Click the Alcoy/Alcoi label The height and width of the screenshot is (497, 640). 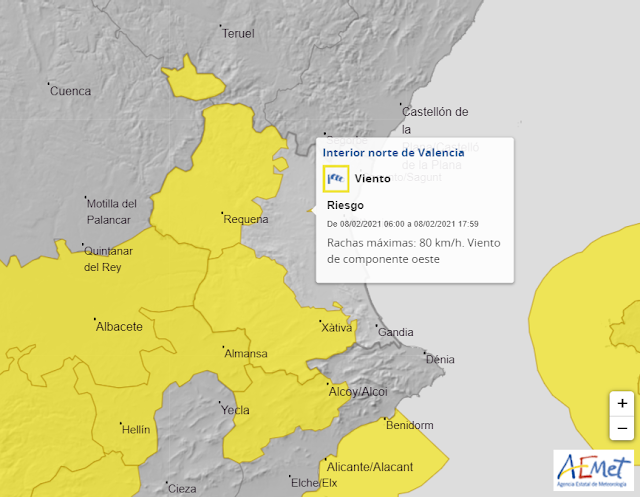click(358, 392)
